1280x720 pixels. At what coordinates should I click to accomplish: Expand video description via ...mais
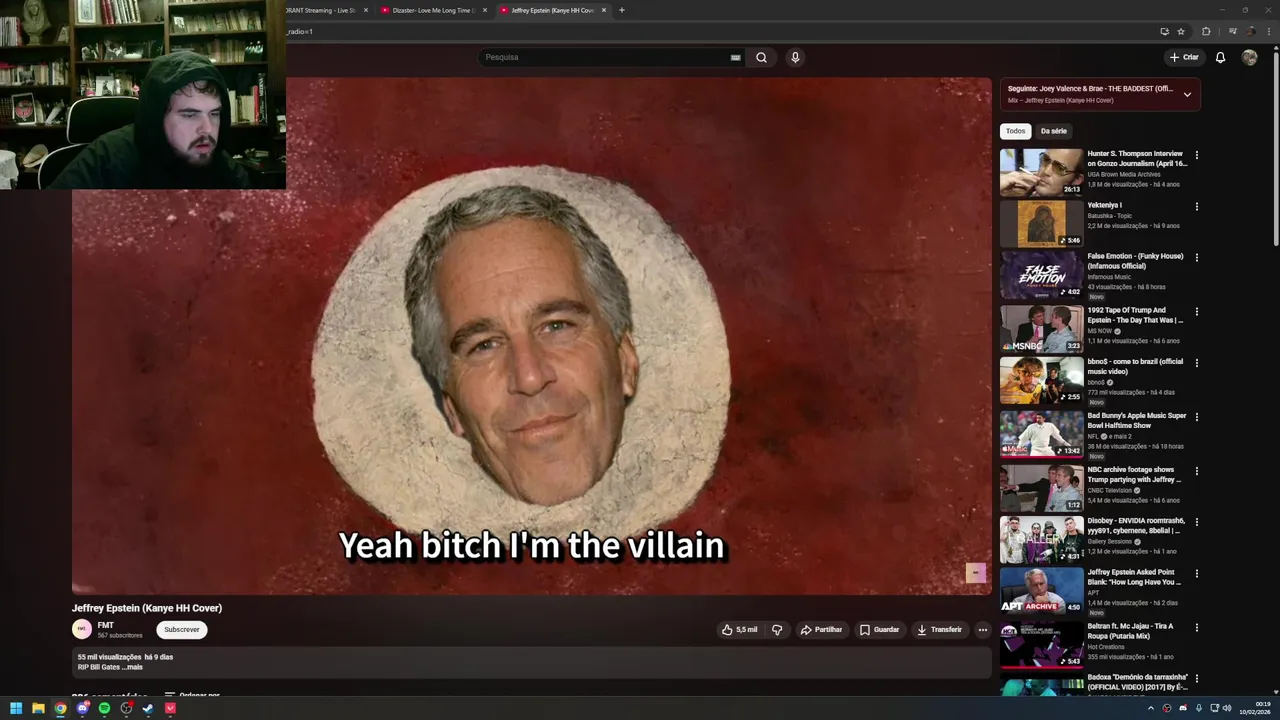pyautogui.click(x=133, y=667)
